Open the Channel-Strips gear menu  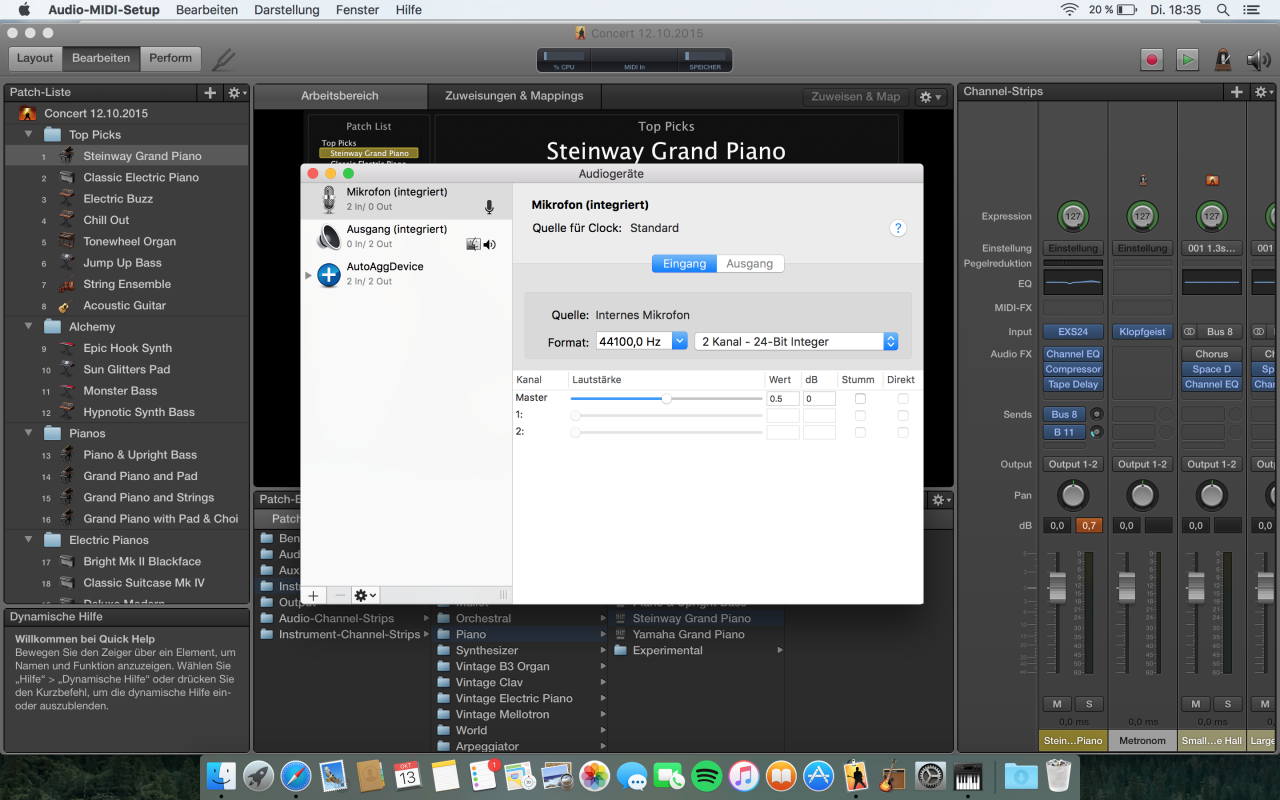coord(1264,92)
